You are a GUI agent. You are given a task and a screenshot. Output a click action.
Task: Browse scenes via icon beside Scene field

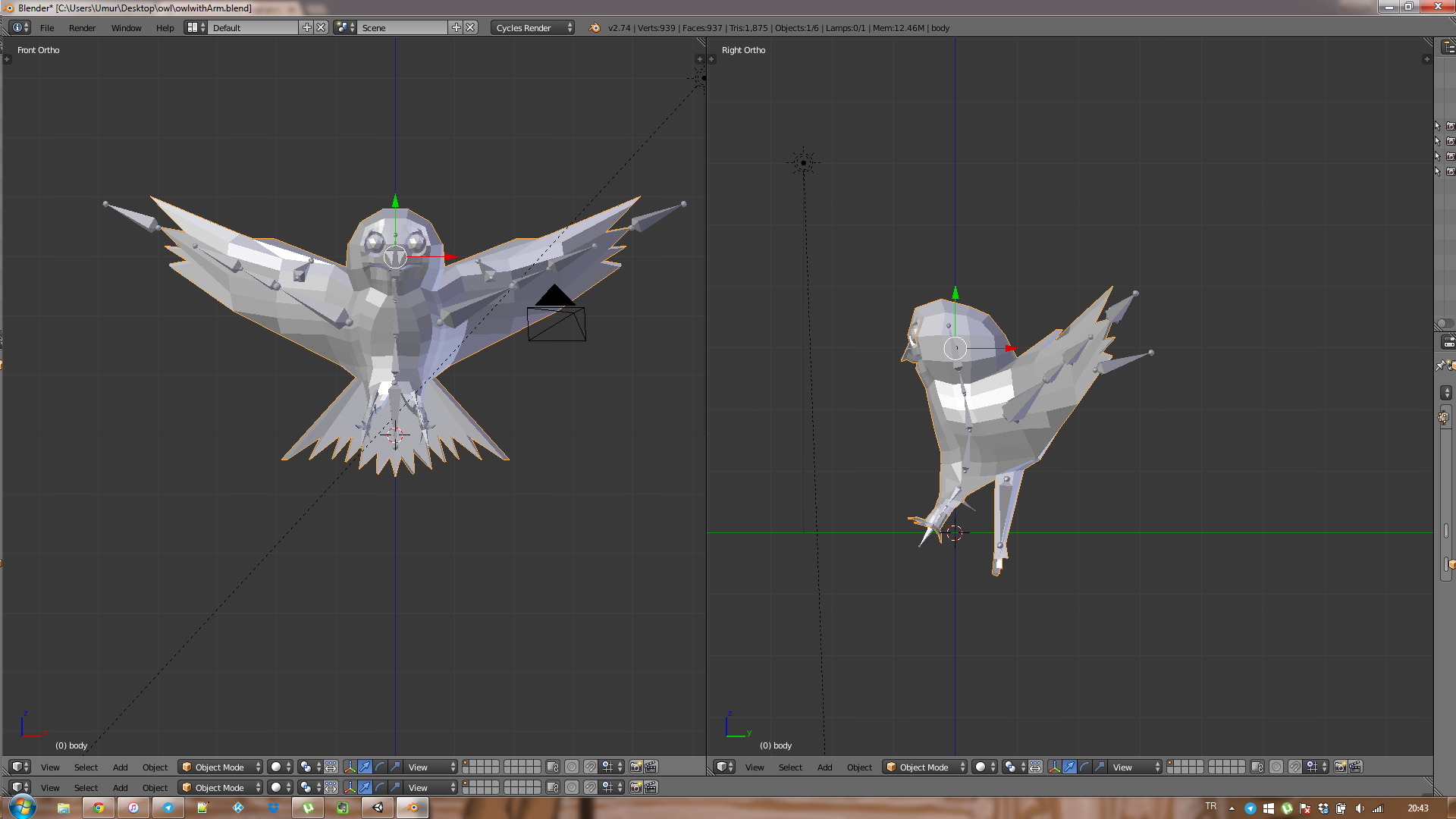tap(345, 27)
